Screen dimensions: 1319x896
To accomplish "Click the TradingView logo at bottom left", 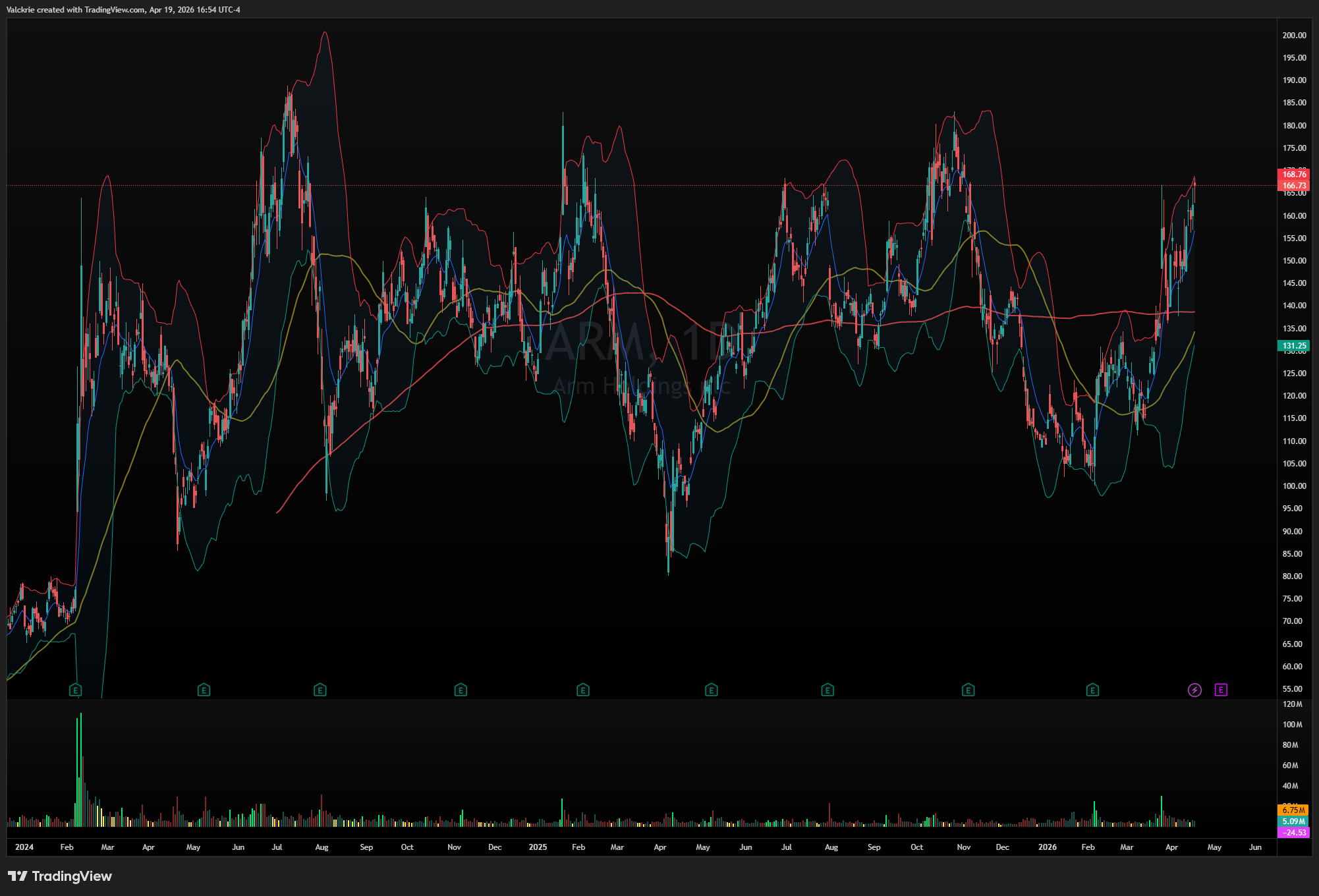I will pyautogui.click(x=60, y=876).
